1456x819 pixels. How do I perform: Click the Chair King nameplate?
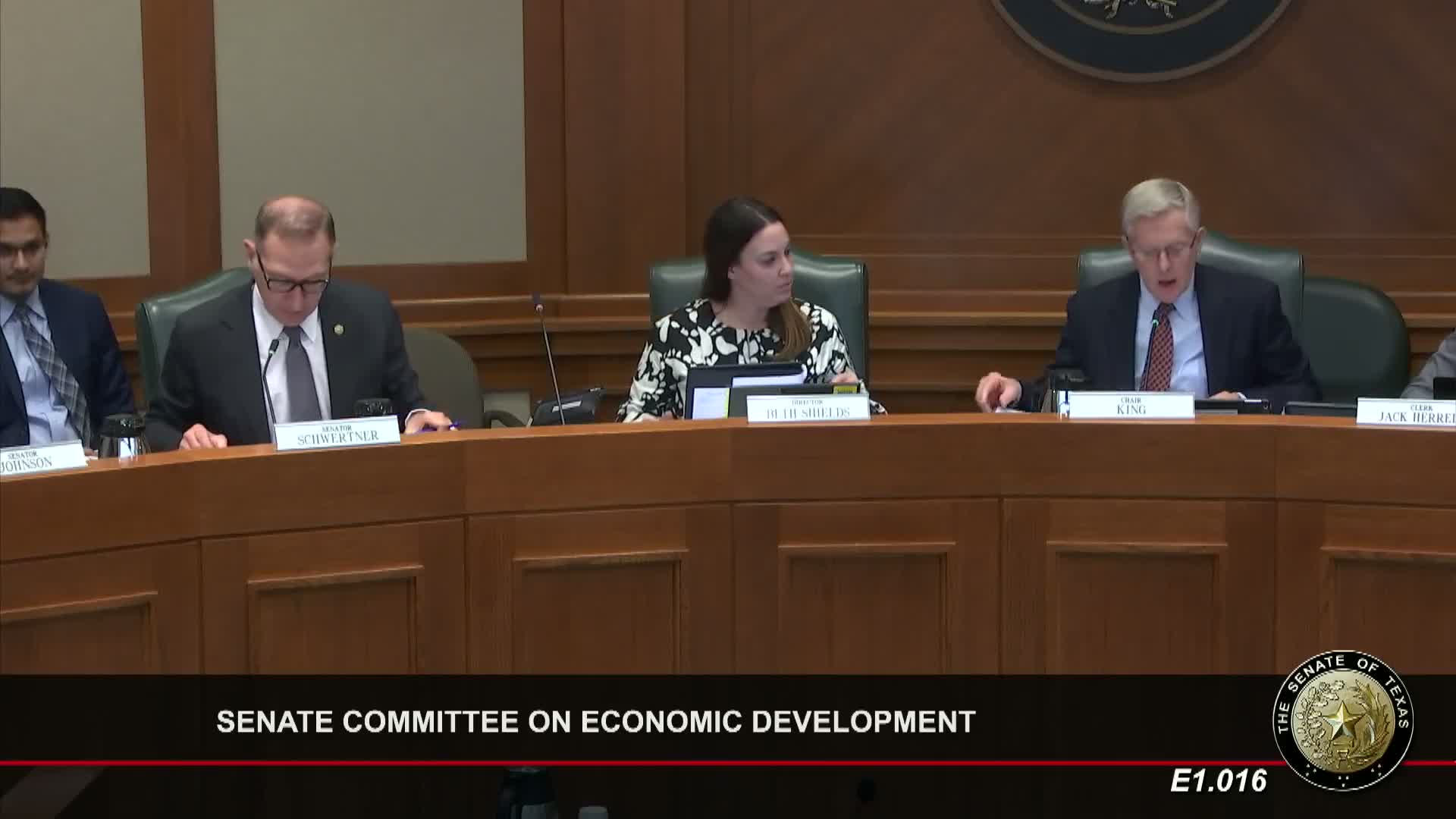tap(1131, 405)
